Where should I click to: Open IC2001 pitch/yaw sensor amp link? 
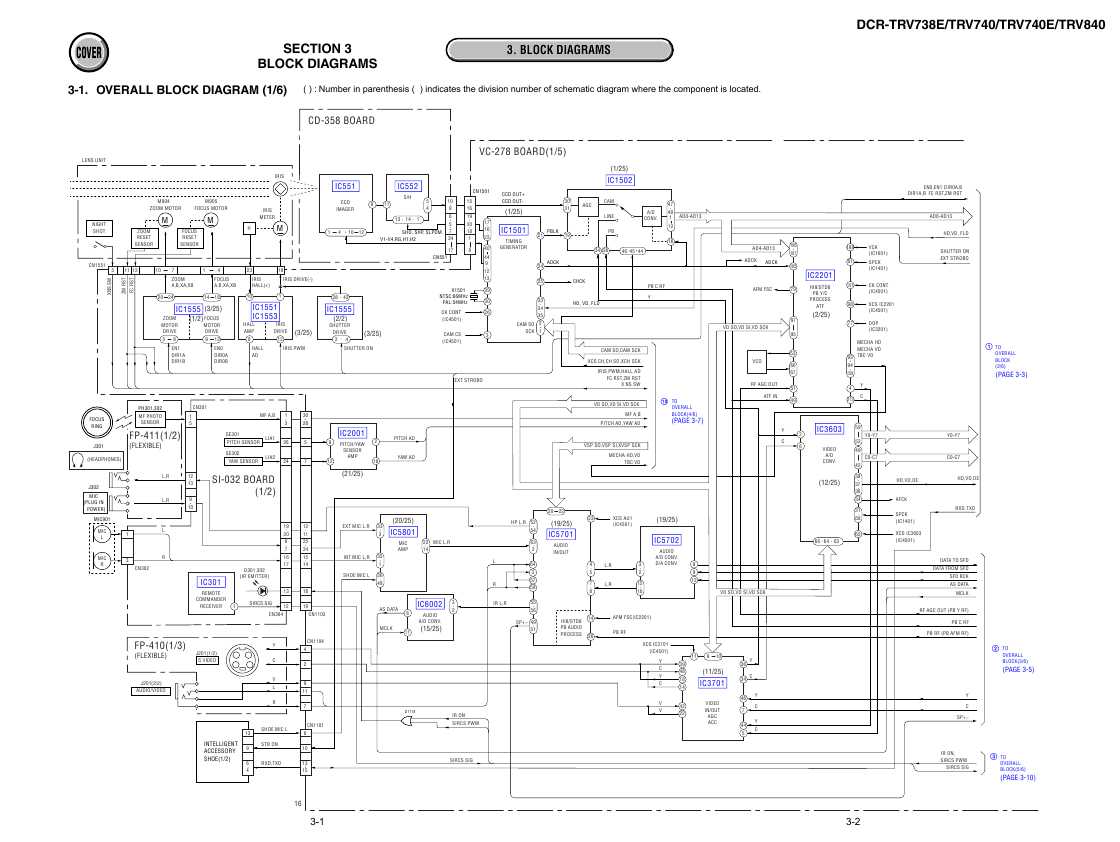point(352,433)
